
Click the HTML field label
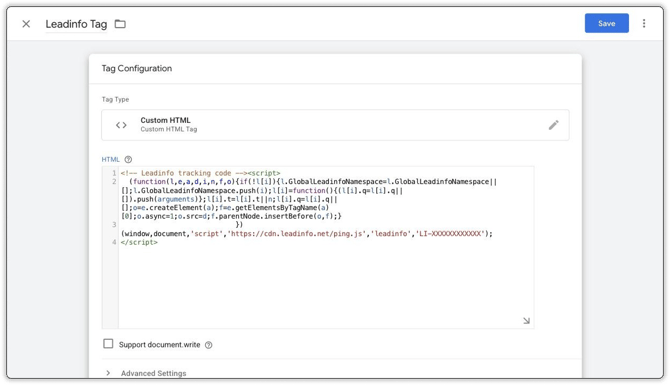(110, 159)
